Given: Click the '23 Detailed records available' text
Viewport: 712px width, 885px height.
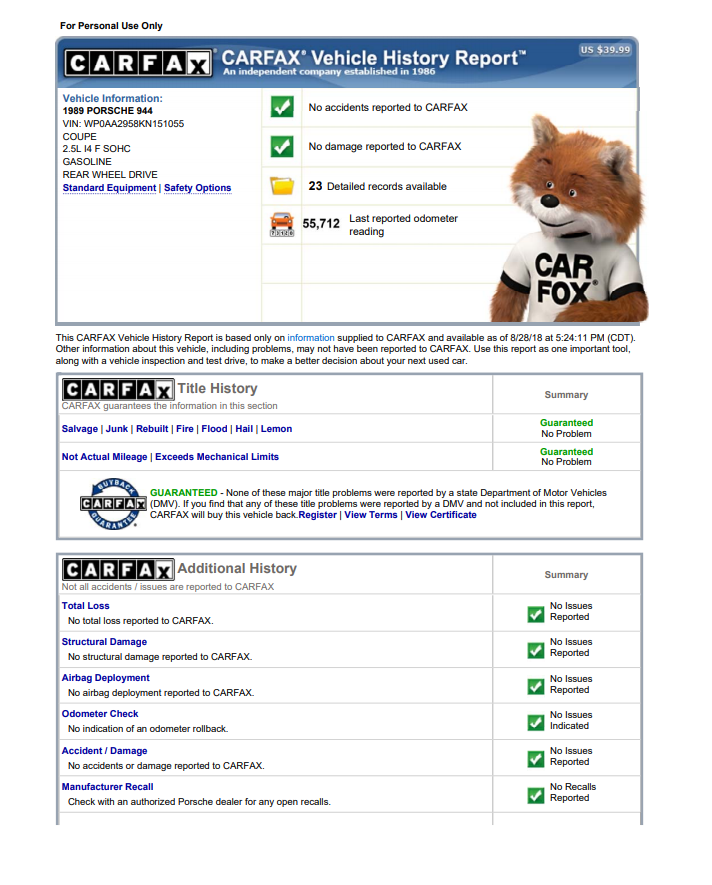Looking at the screenshot, I should coord(377,186).
